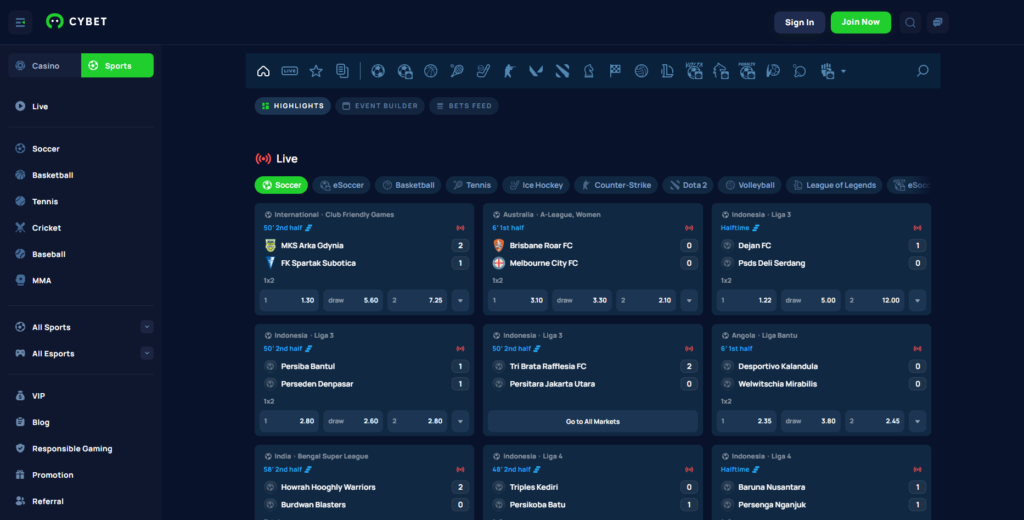Open the Triples Kediri match
The width and height of the screenshot is (1024, 520).
click(x=534, y=487)
